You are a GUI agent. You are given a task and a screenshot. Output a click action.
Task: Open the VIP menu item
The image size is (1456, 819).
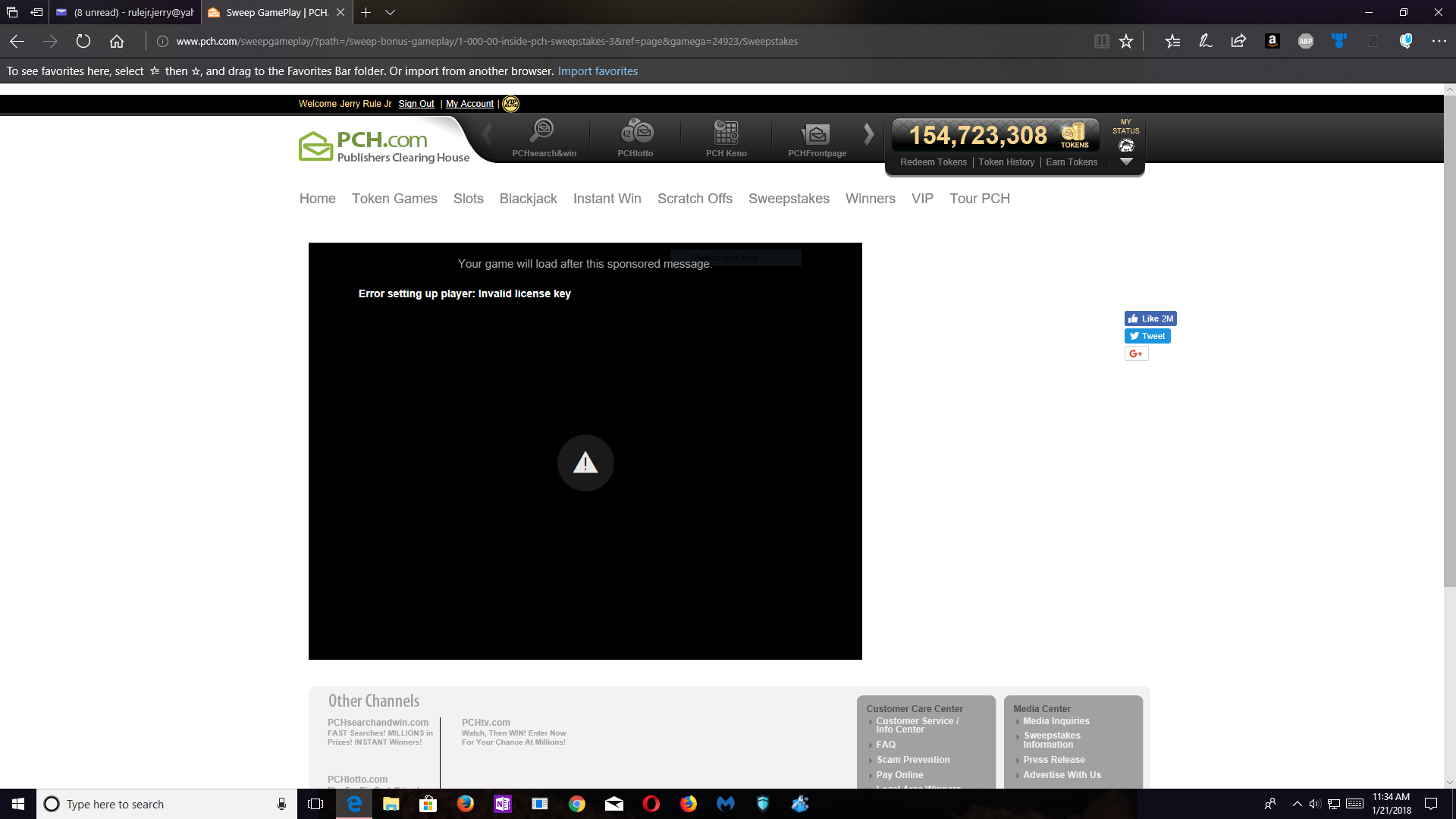(x=922, y=199)
